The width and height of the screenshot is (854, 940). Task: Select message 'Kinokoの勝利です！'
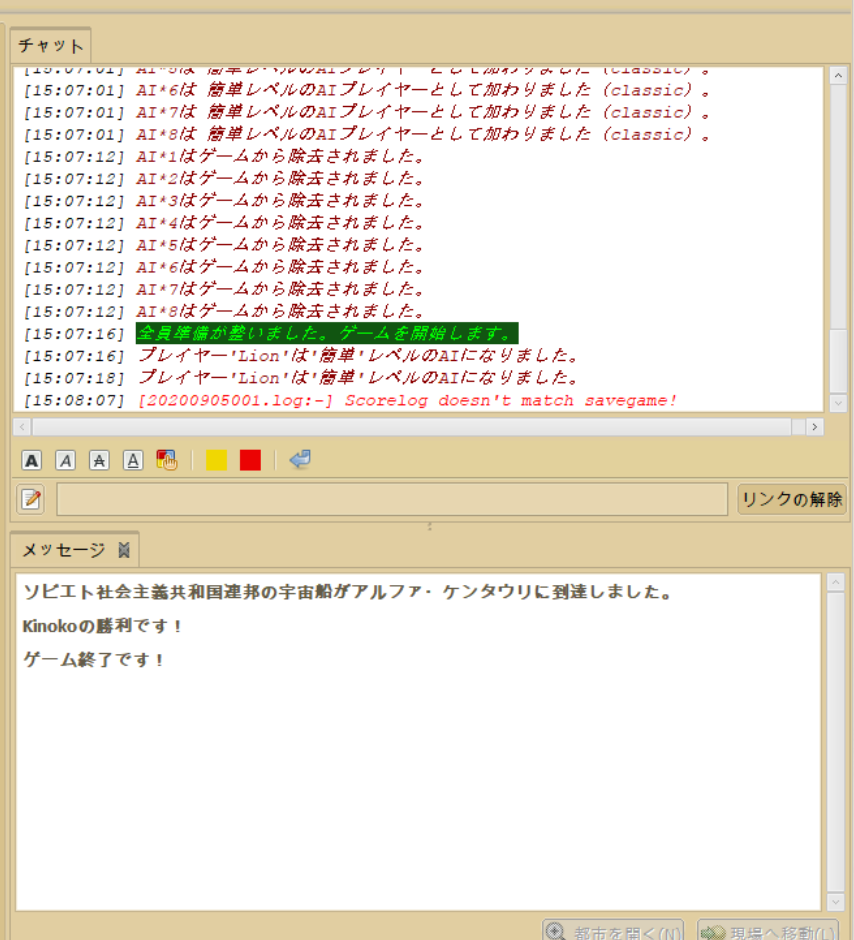(102, 626)
